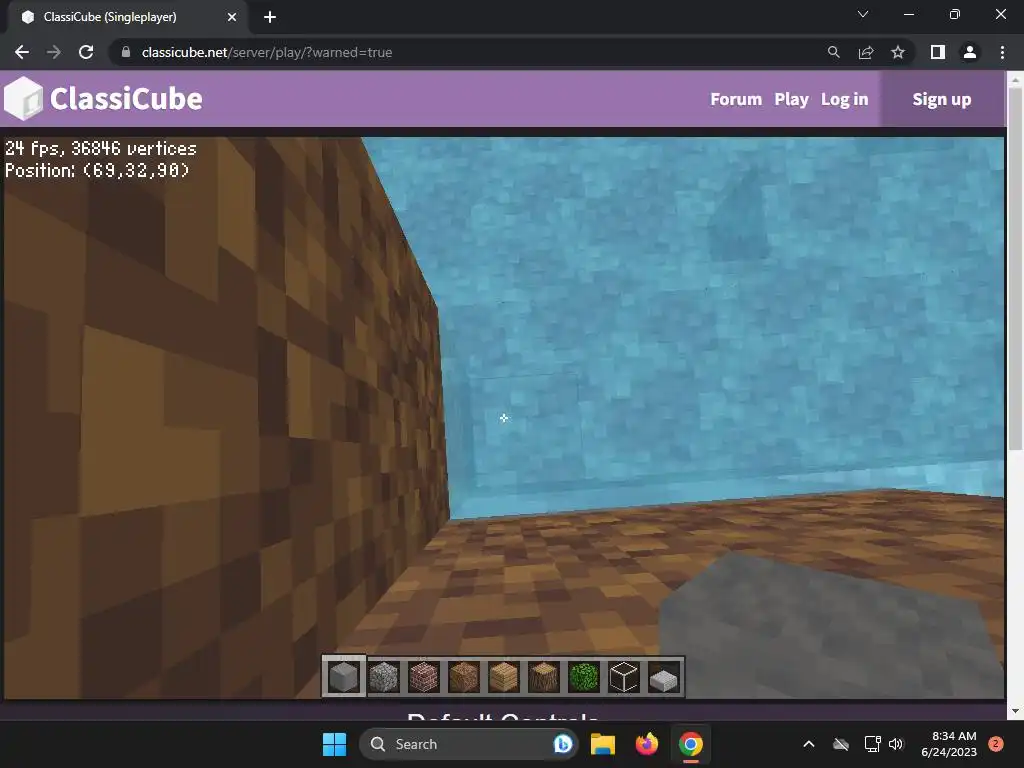
Task: Click the OneDrive cloud tray icon
Action: pos(841,744)
